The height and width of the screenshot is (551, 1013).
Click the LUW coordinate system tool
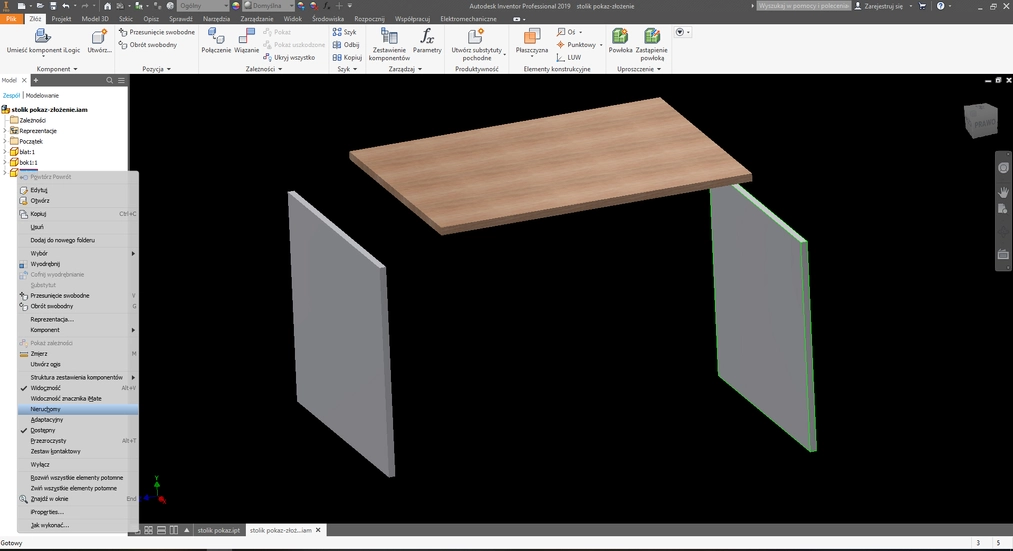[x=569, y=57]
